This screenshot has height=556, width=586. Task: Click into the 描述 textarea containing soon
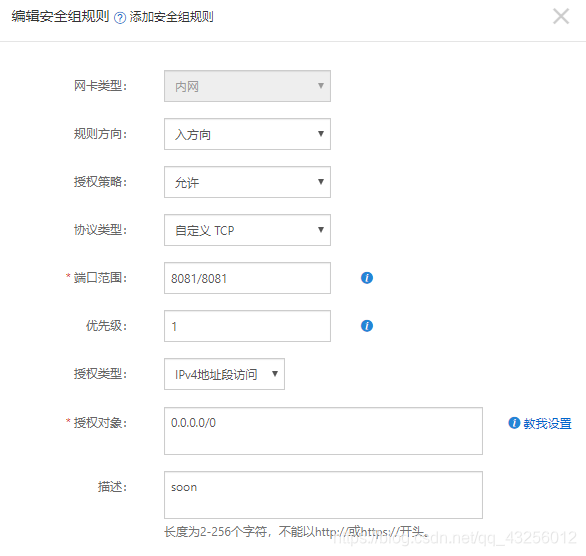323,495
